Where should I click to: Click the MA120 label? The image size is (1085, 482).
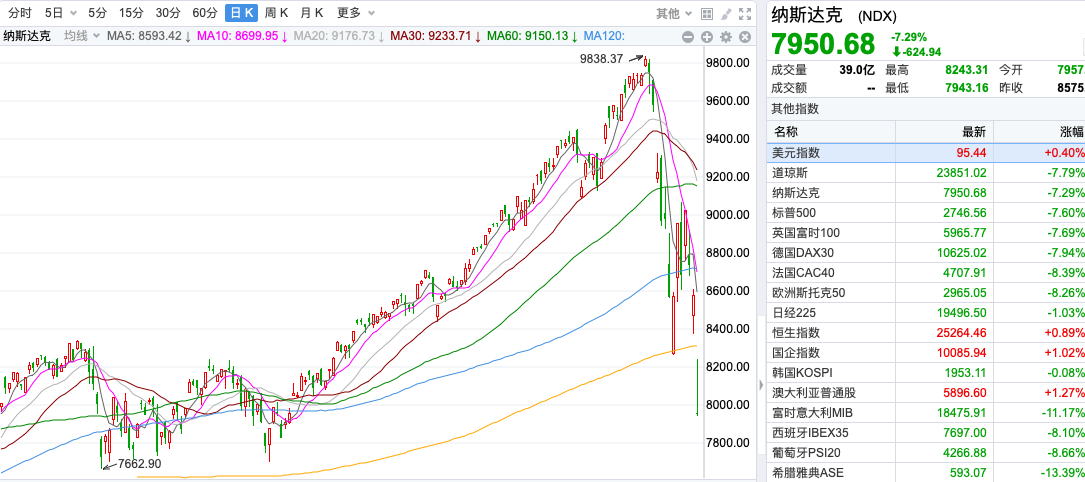[x=604, y=36]
